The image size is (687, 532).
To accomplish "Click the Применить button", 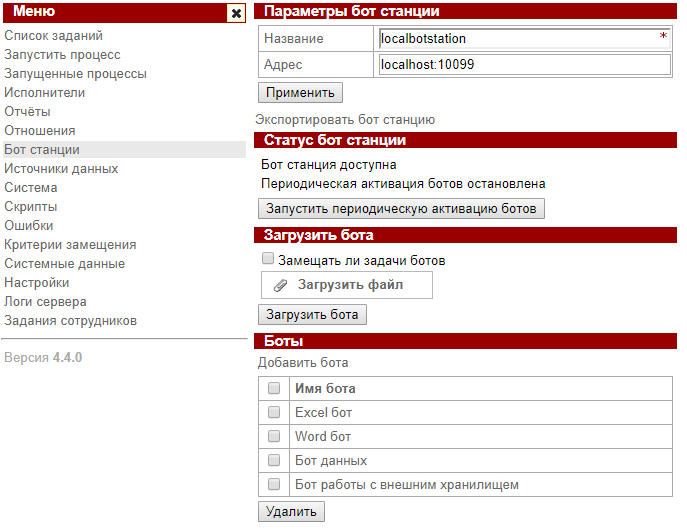I will point(300,92).
